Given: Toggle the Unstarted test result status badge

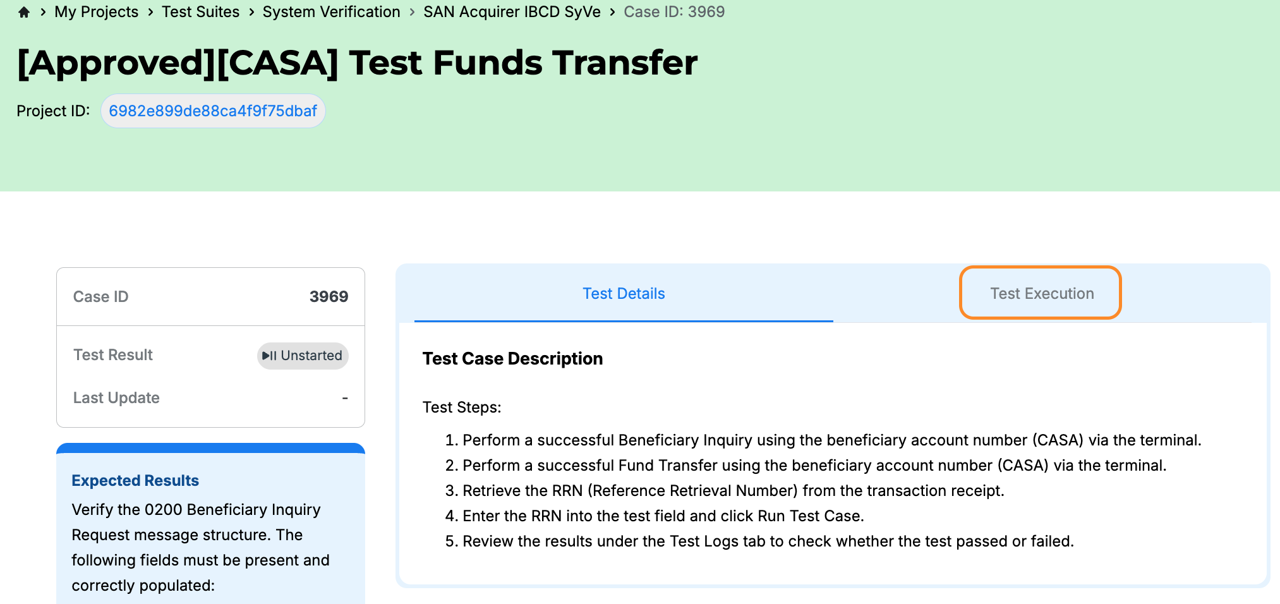Looking at the screenshot, I should [302, 355].
